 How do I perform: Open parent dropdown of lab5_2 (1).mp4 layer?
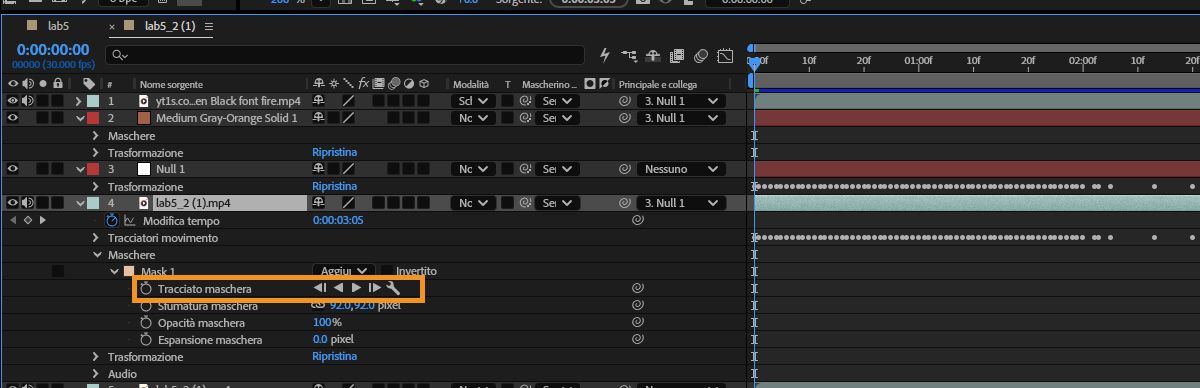click(x=681, y=203)
